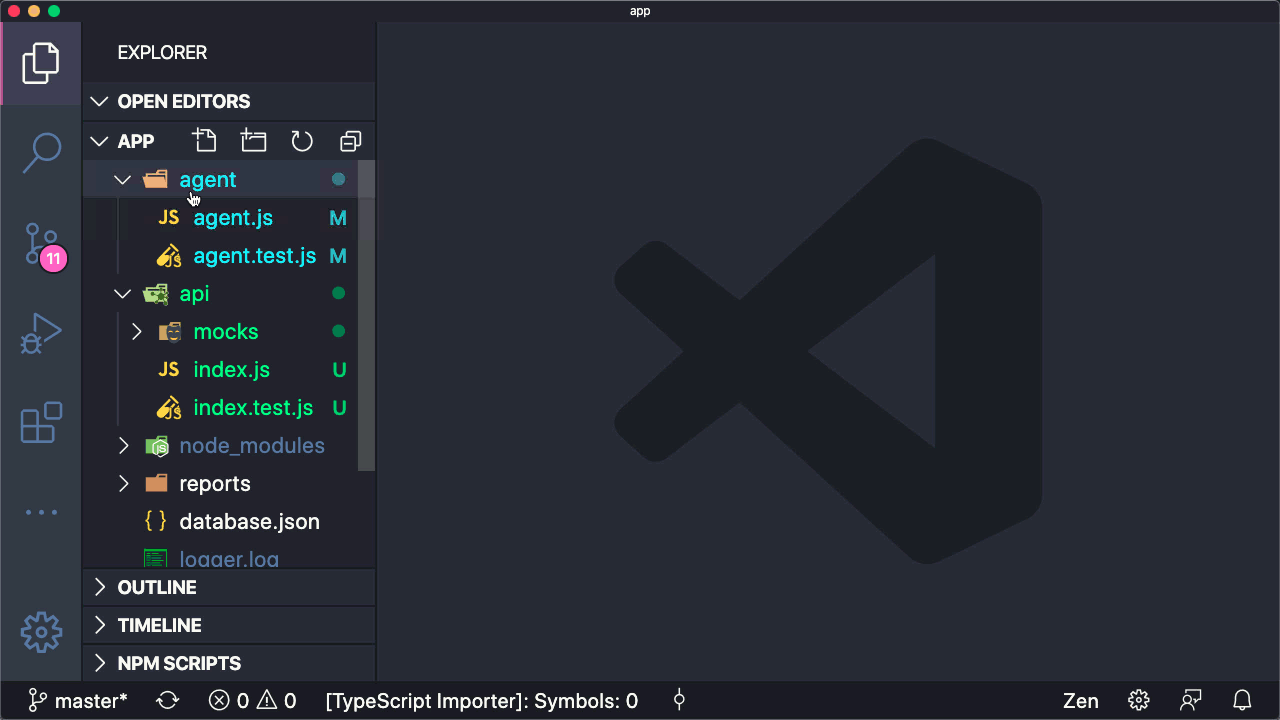Open the feedback icon in status bar
Viewport: 1280px width, 720px height.
1190,700
